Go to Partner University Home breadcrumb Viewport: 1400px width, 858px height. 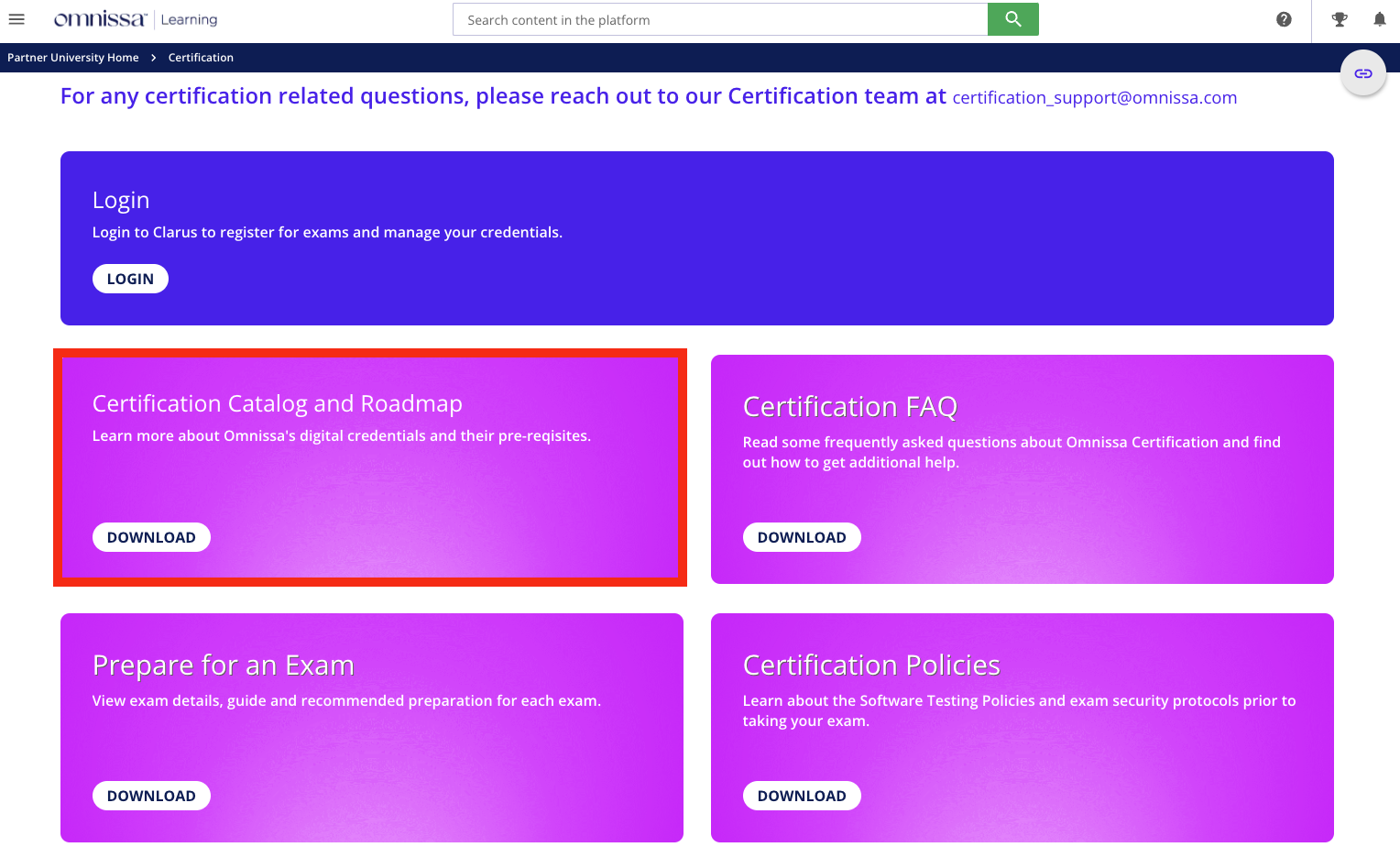pyautogui.click(x=73, y=58)
